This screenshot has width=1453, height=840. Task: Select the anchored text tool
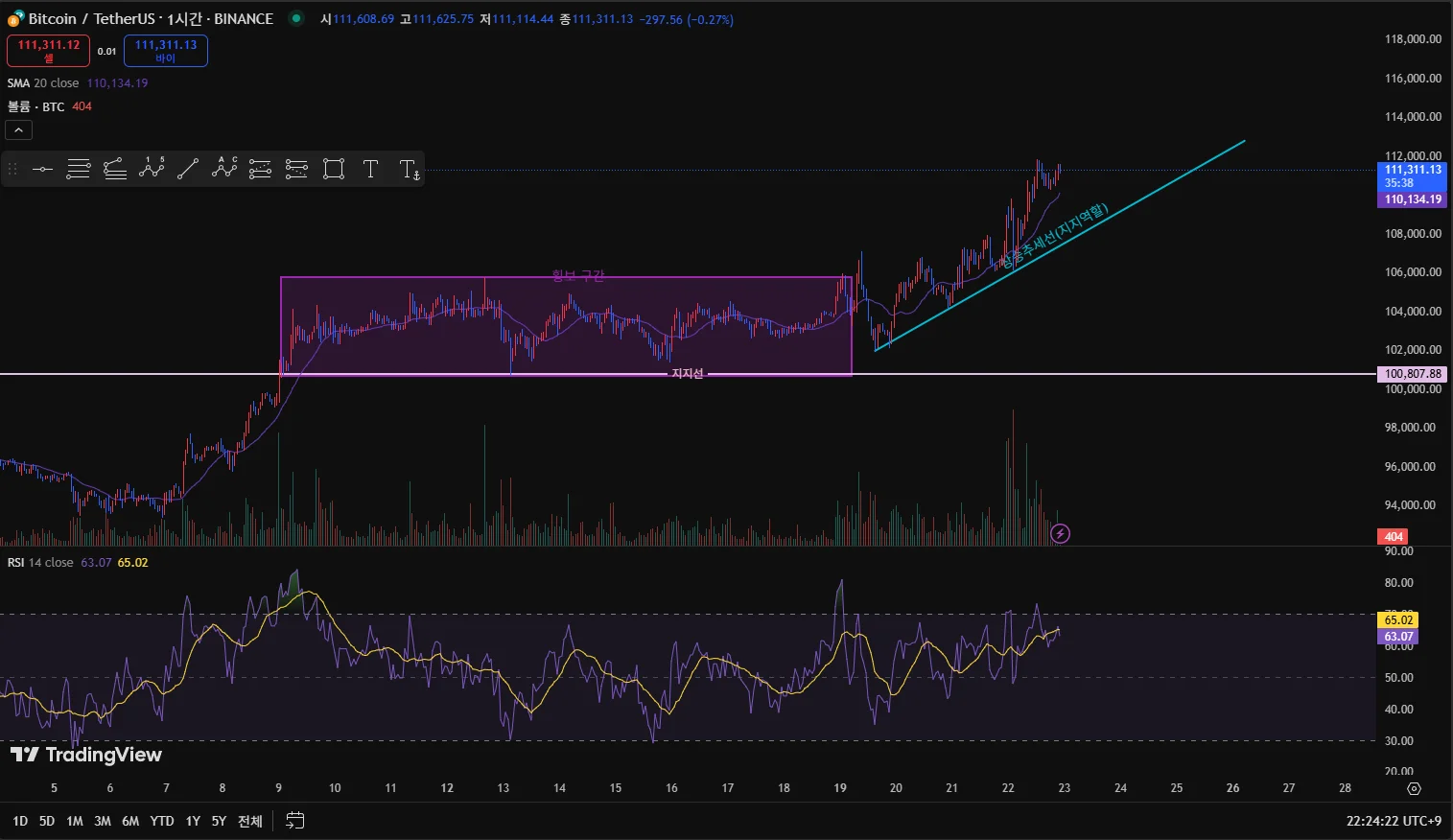(409, 170)
